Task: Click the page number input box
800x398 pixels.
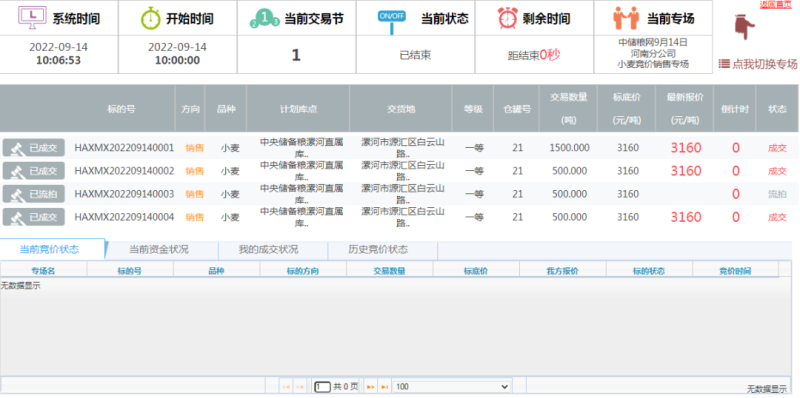Action: [322, 387]
